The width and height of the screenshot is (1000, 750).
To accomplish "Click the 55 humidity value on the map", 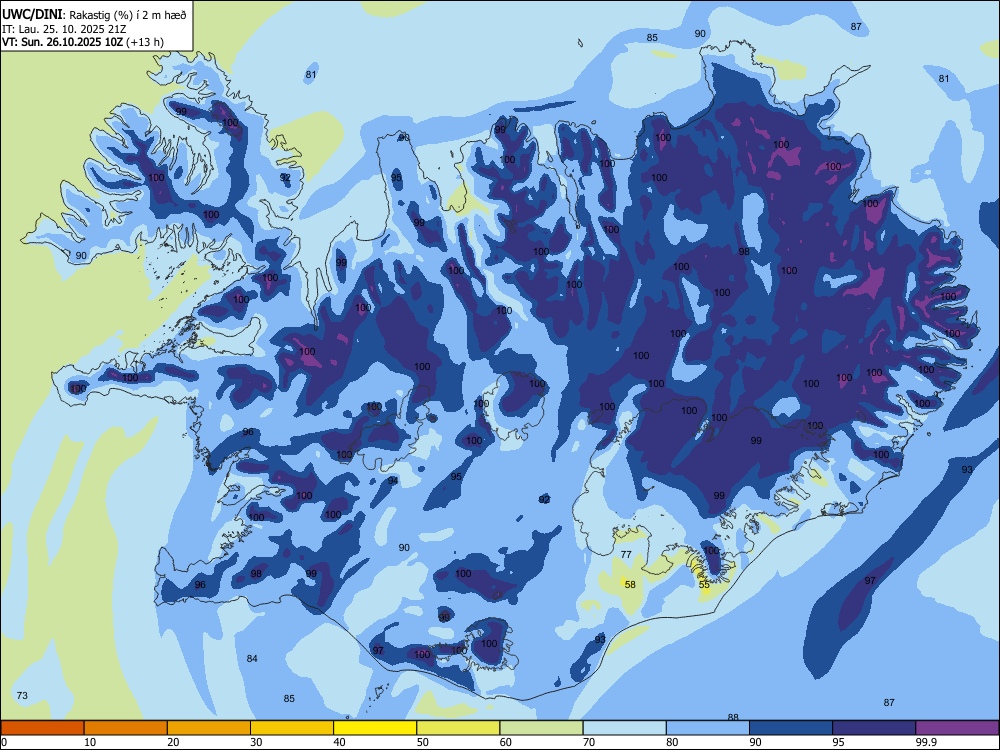I will click(x=704, y=584).
